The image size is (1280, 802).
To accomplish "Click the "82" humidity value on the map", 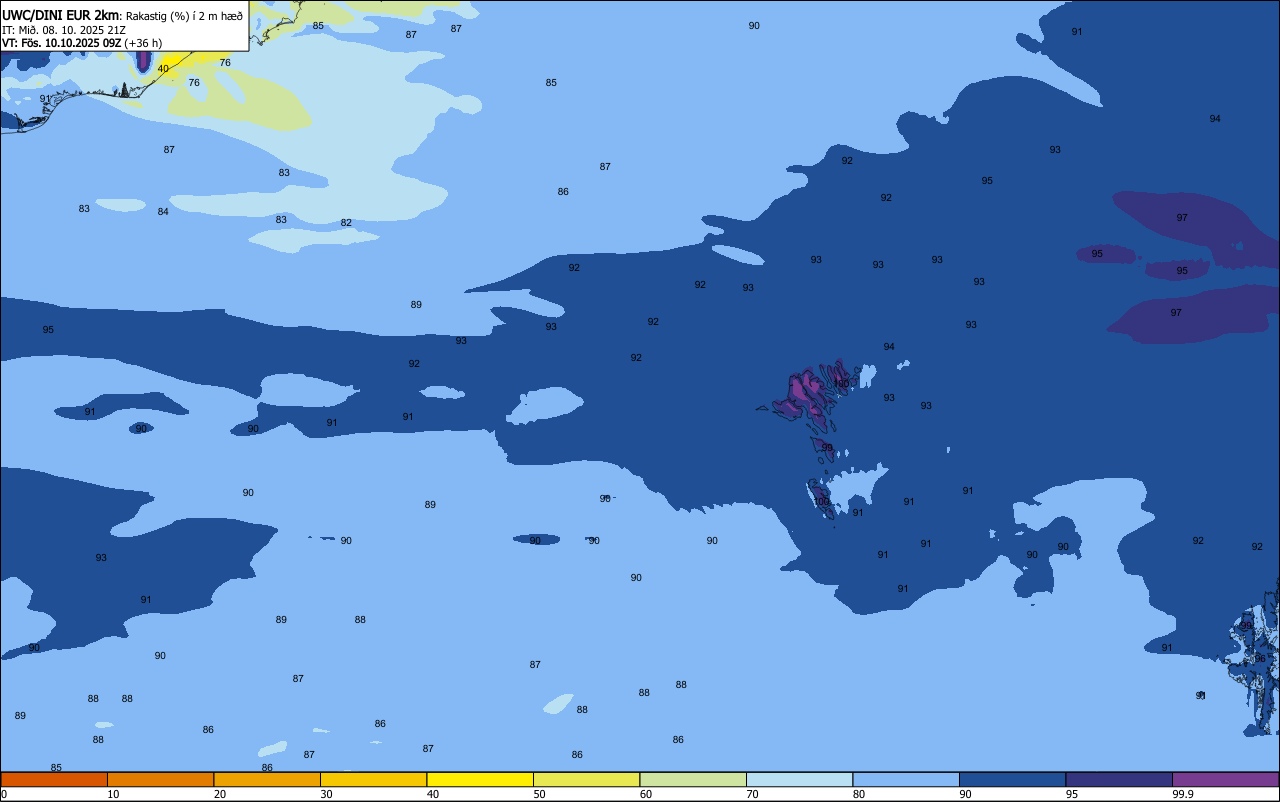I will pos(346,223).
